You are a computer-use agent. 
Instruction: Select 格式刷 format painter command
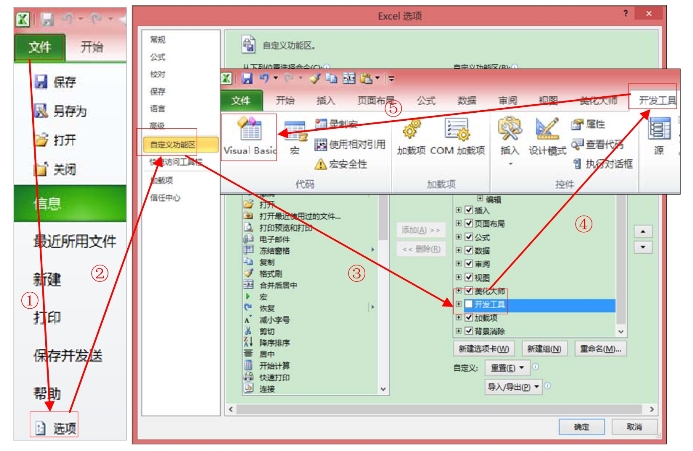click(x=263, y=274)
